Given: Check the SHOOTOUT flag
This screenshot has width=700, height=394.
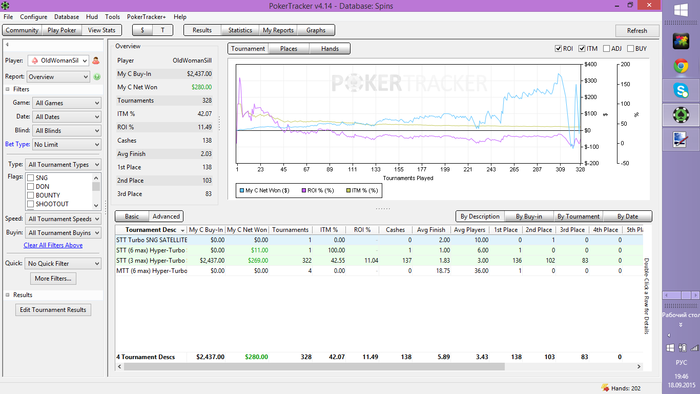Looking at the screenshot, I should click(30, 204).
